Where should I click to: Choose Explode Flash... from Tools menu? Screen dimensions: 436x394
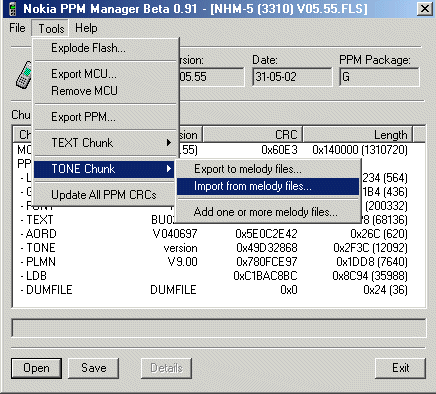[106, 48]
